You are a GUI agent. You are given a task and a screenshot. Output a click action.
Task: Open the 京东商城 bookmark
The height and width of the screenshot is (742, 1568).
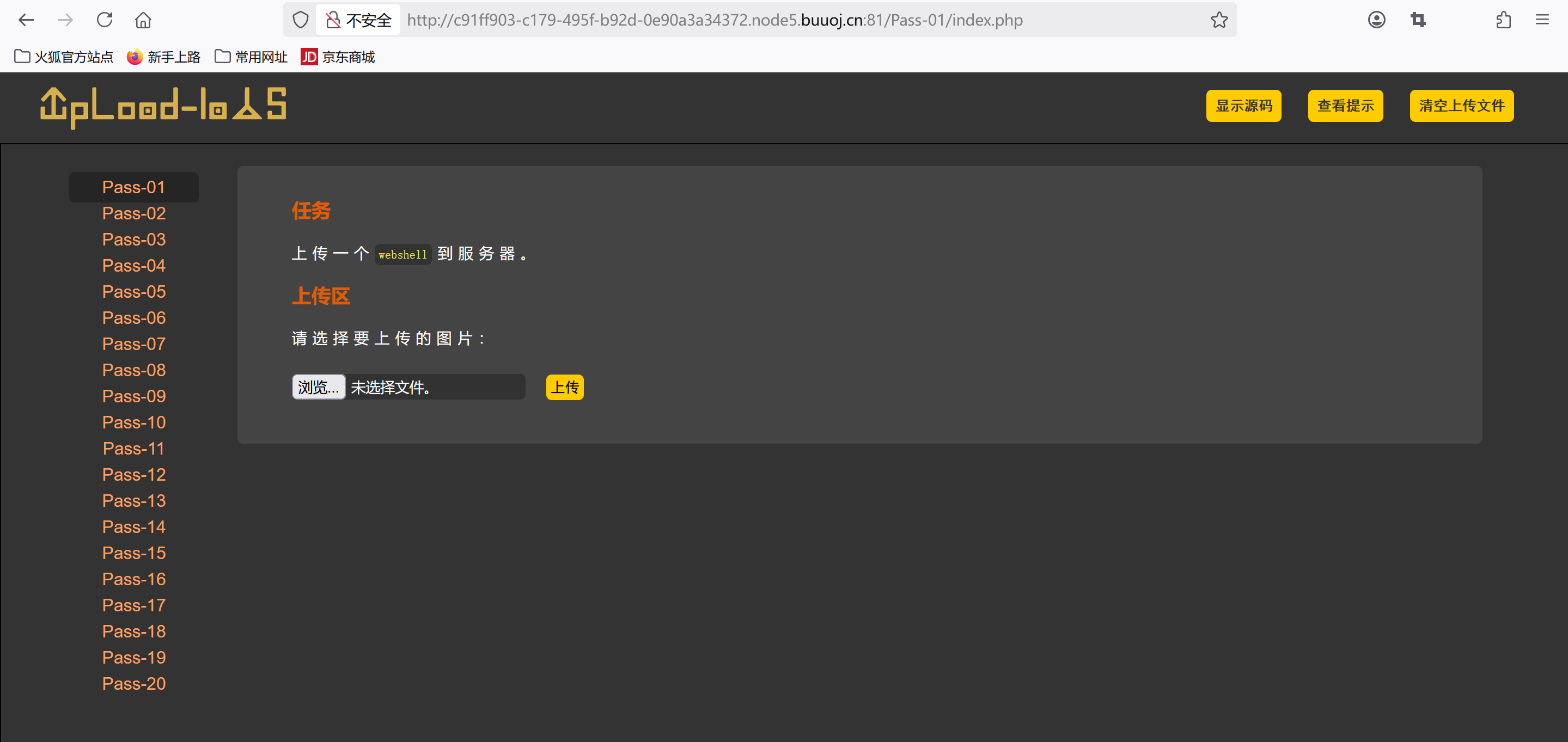338,57
